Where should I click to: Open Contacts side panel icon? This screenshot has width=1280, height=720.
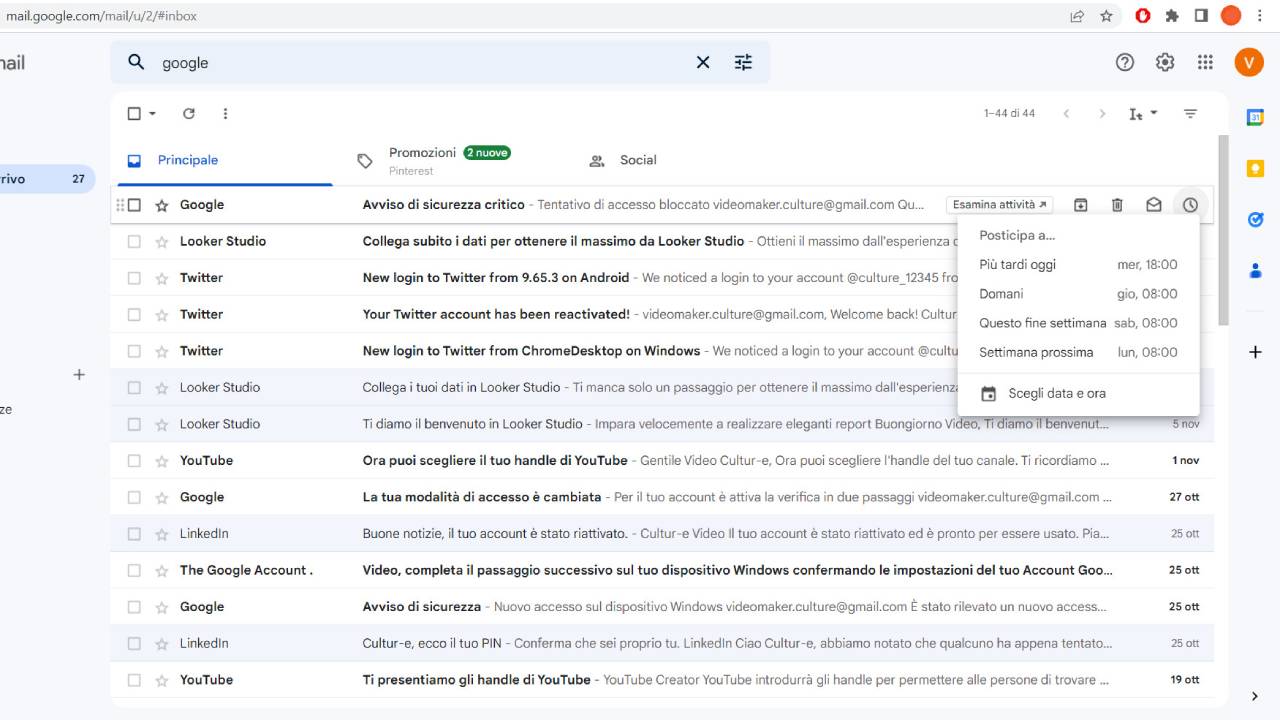1256,270
